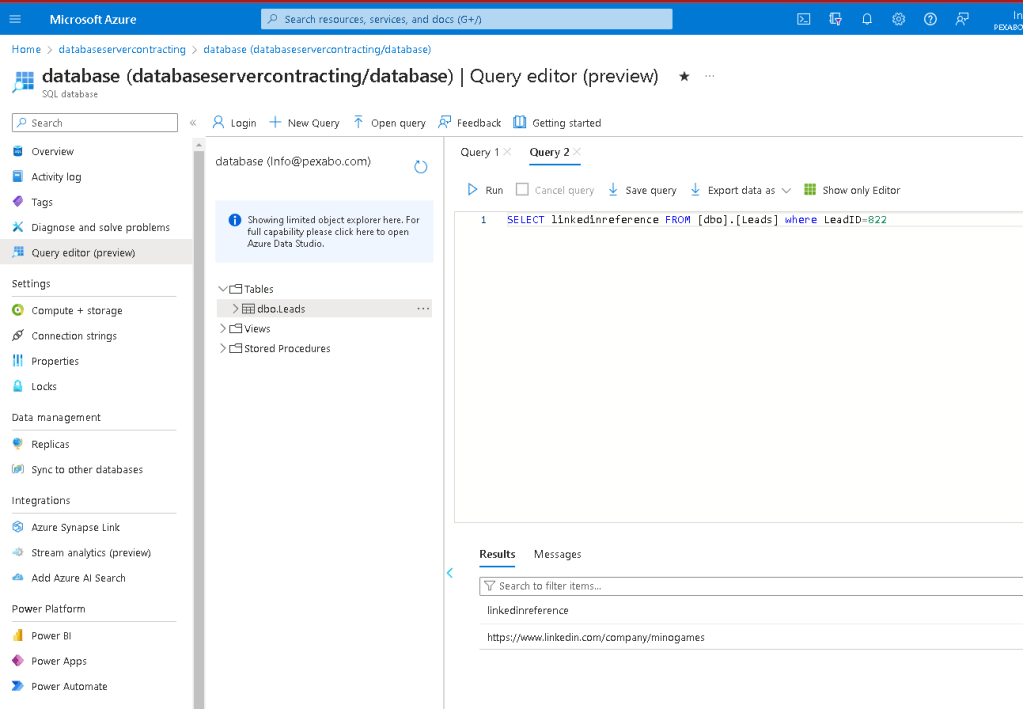Screen dimensions: 1023x709
Task: Collapse the left menu with double chevron
Action: tap(192, 123)
